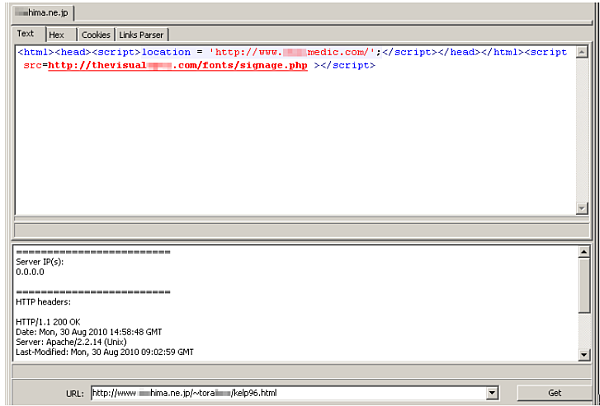Image resolution: width=600 pixels, height=406 pixels.
Task: Open the Hex tab
Action: coord(61,35)
